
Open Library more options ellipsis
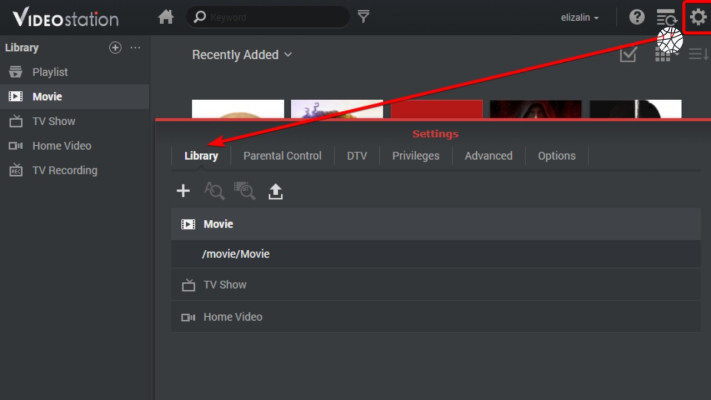[x=135, y=47]
